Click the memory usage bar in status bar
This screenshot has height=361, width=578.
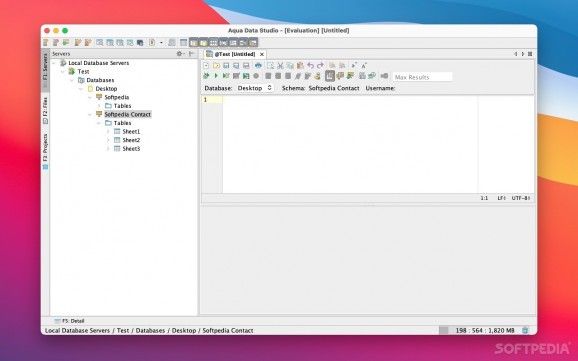(x=479, y=330)
